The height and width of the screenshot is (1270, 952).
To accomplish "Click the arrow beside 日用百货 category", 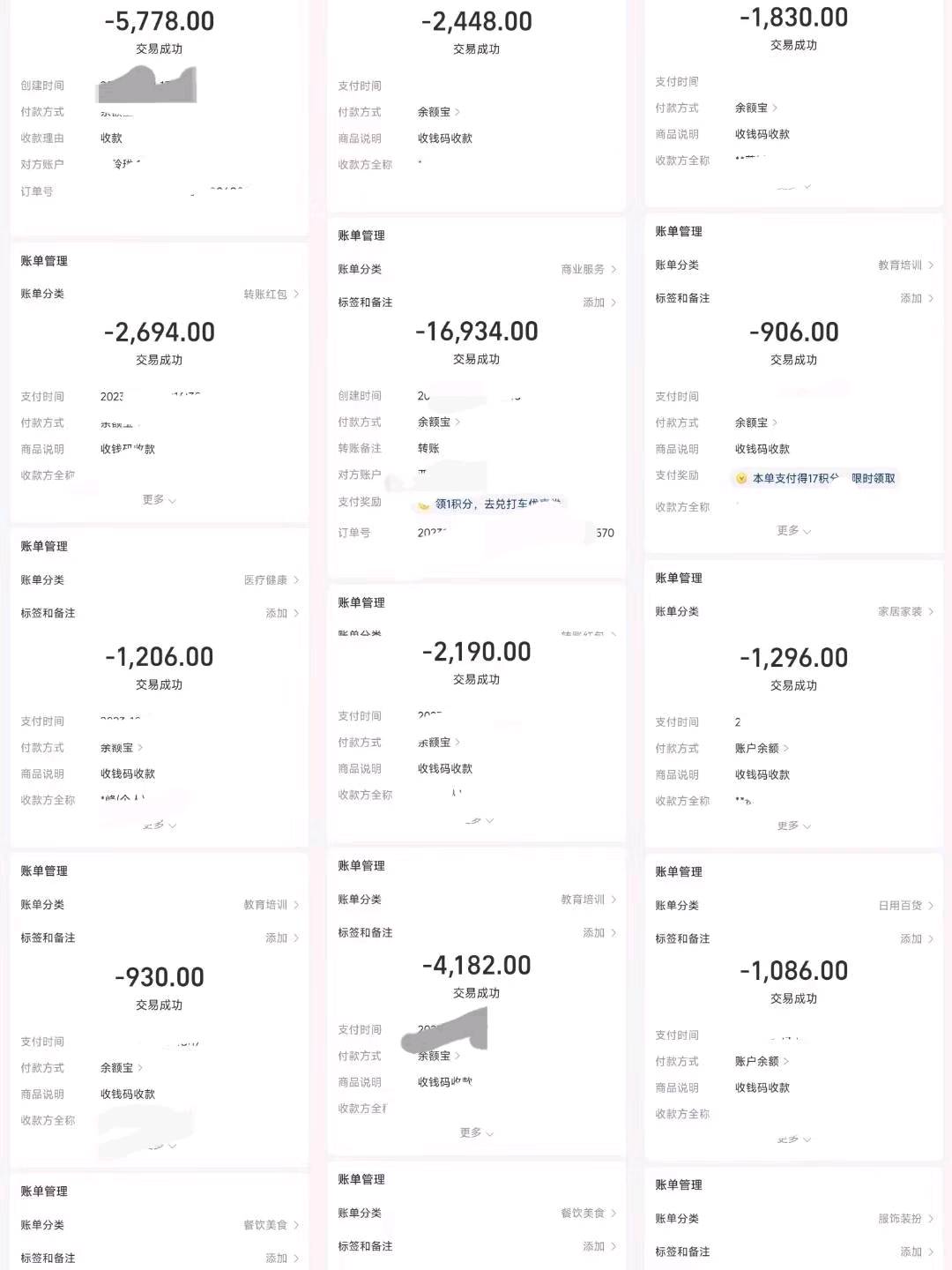I will (x=931, y=906).
